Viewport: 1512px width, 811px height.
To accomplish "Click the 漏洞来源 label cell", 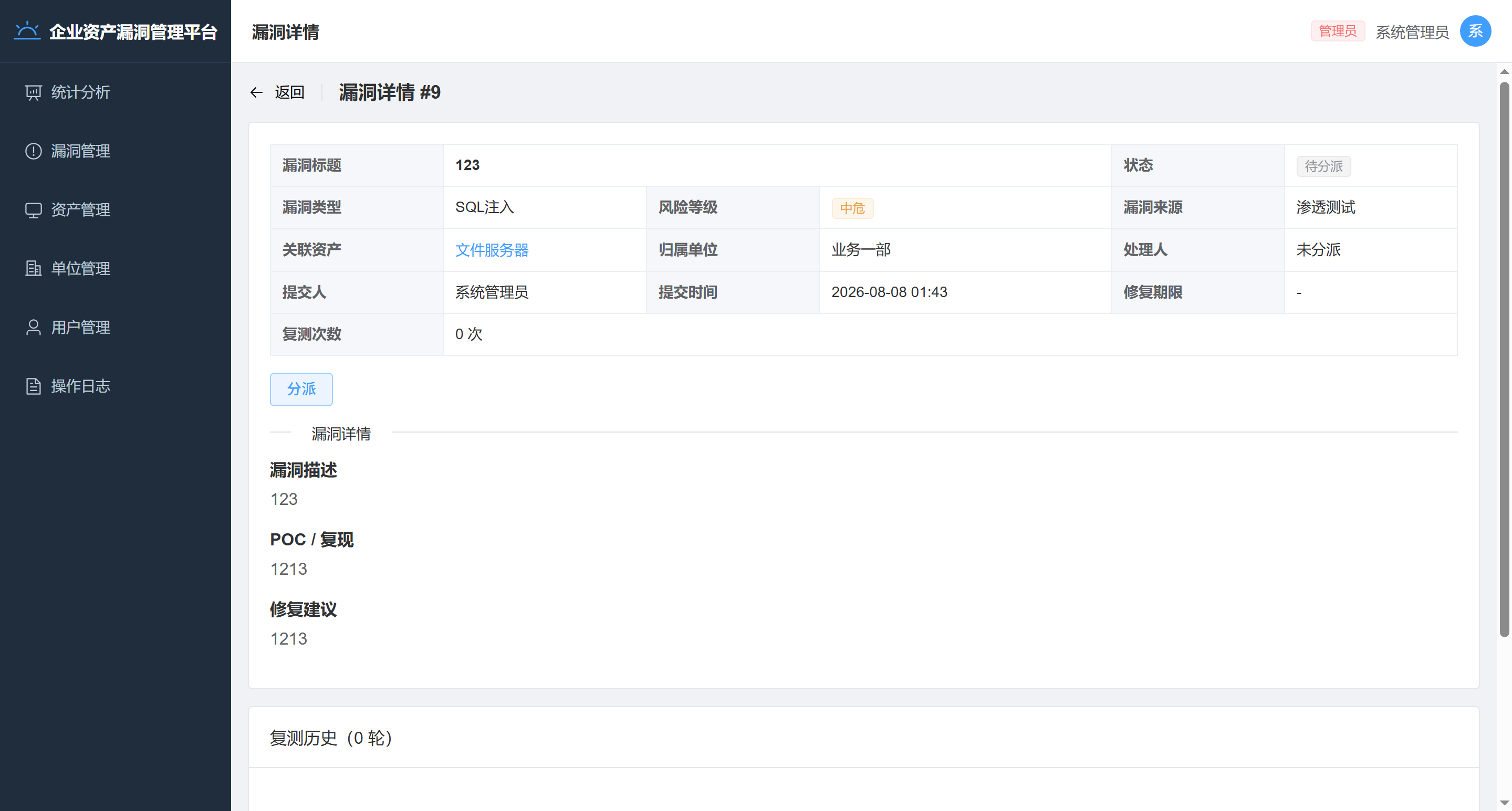I will (1197, 208).
